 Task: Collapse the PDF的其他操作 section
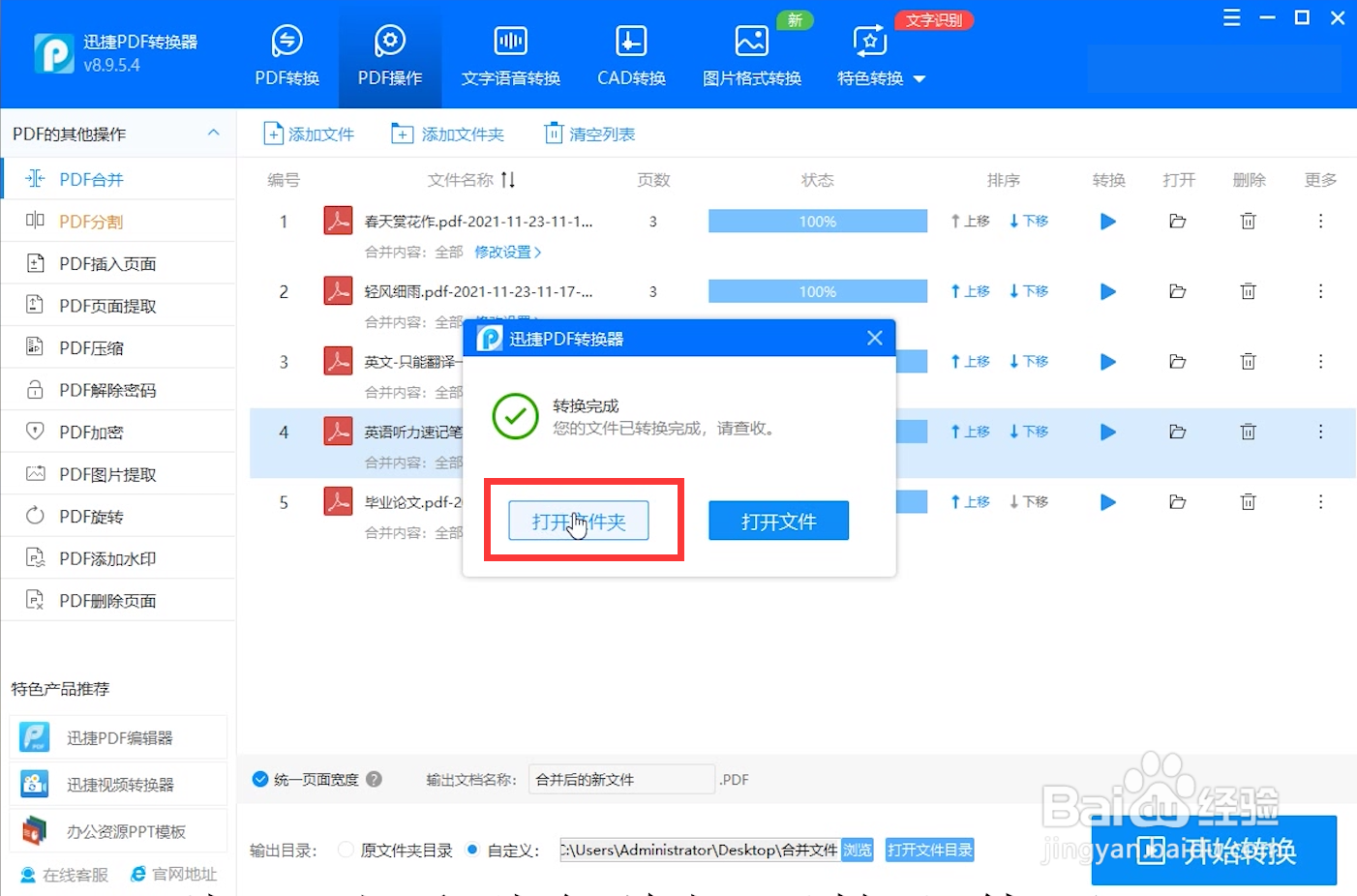point(214,134)
